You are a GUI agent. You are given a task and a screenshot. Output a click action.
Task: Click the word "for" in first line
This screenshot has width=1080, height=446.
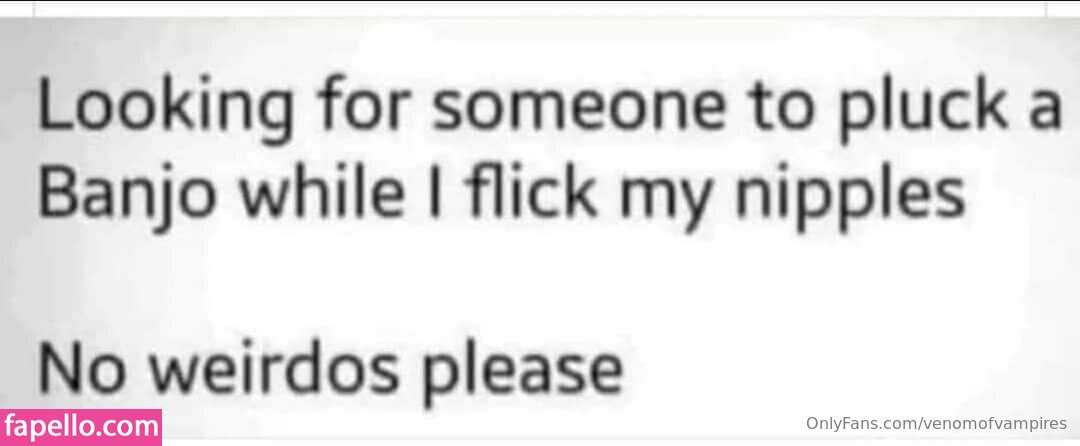click(364, 105)
